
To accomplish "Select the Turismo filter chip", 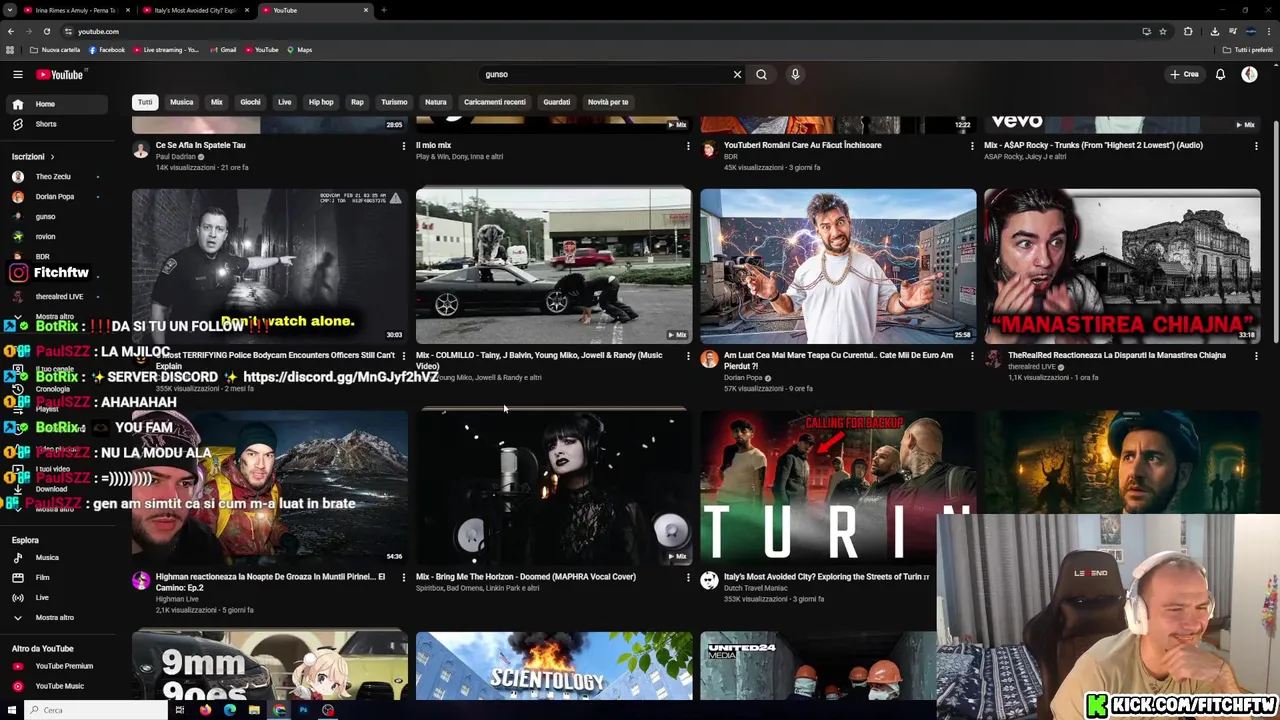I will (x=394, y=102).
